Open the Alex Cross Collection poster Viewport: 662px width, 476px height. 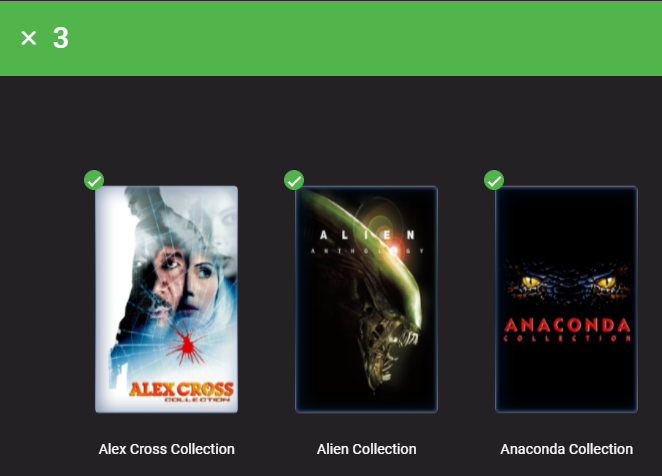coord(166,299)
